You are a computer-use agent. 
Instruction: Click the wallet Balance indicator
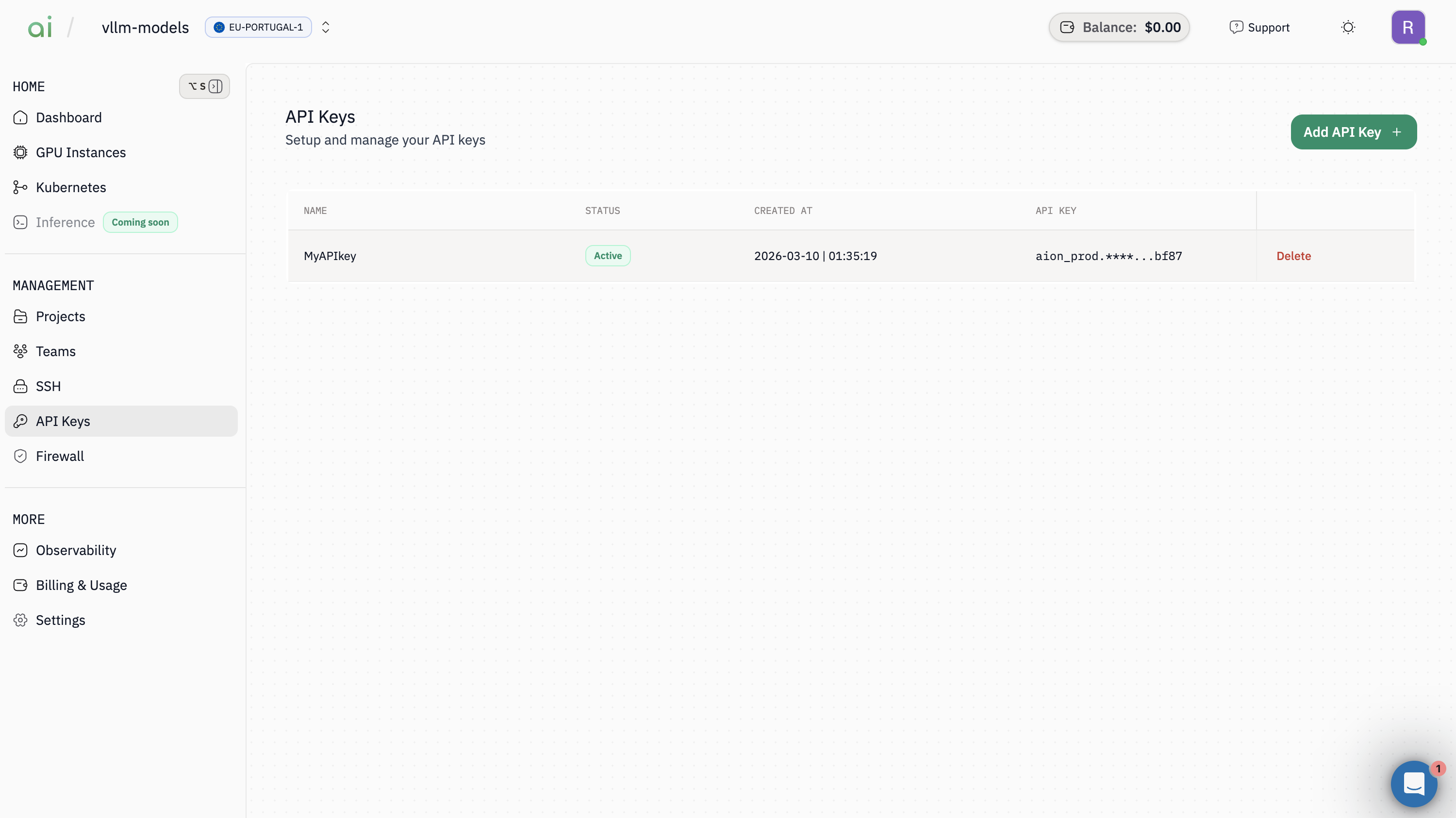(1119, 27)
